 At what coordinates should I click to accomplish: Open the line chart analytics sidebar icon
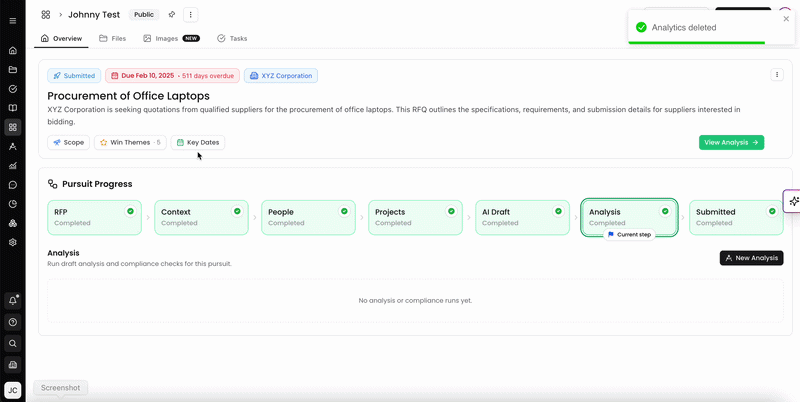13,165
